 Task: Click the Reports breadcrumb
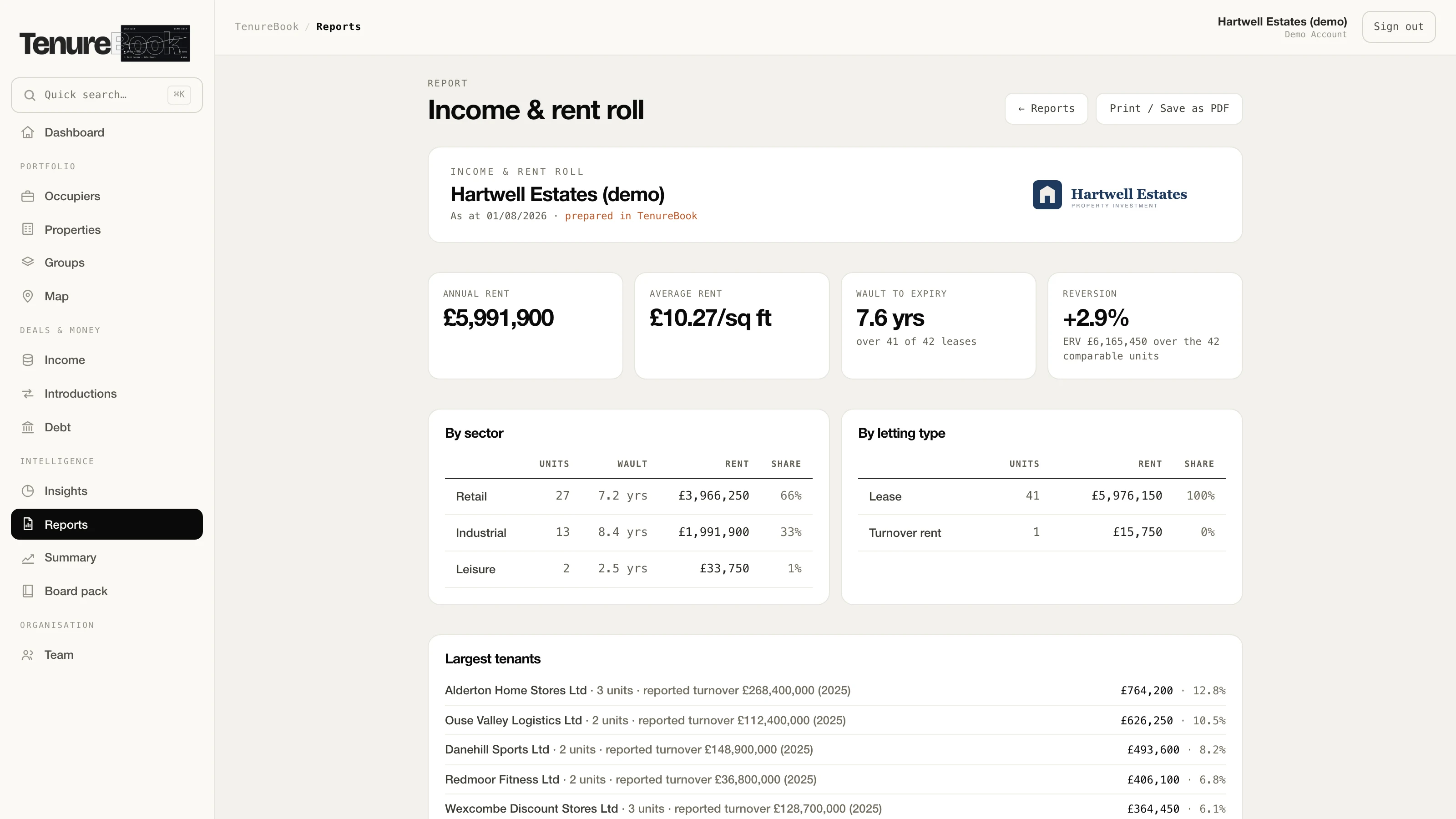[x=339, y=26]
